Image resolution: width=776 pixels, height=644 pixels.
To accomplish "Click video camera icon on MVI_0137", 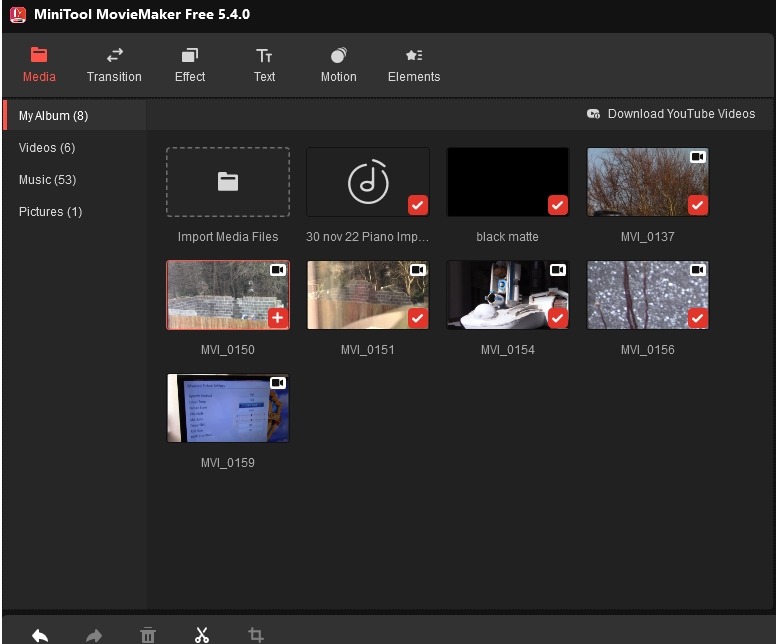I will [x=698, y=157].
